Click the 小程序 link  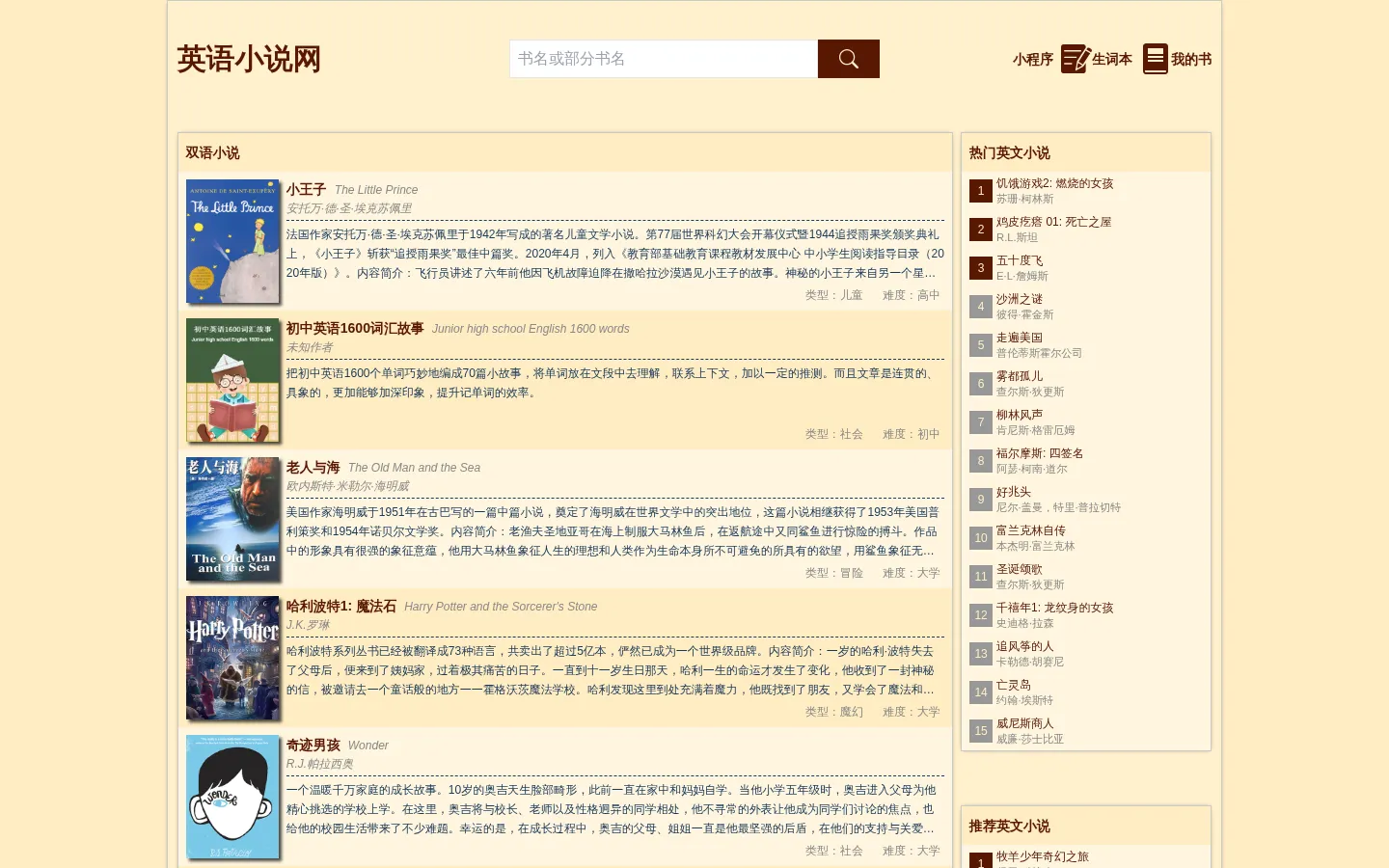click(1032, 60)
